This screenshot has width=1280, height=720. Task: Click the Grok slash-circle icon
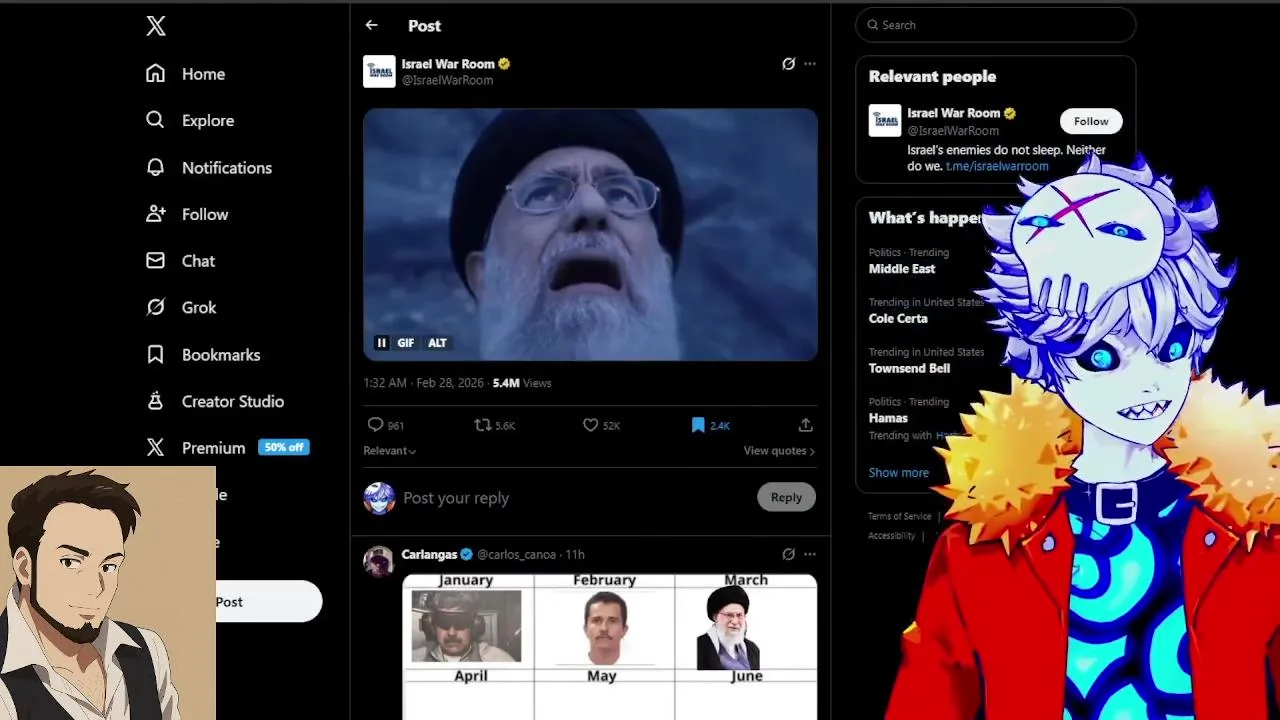[155, 307]
